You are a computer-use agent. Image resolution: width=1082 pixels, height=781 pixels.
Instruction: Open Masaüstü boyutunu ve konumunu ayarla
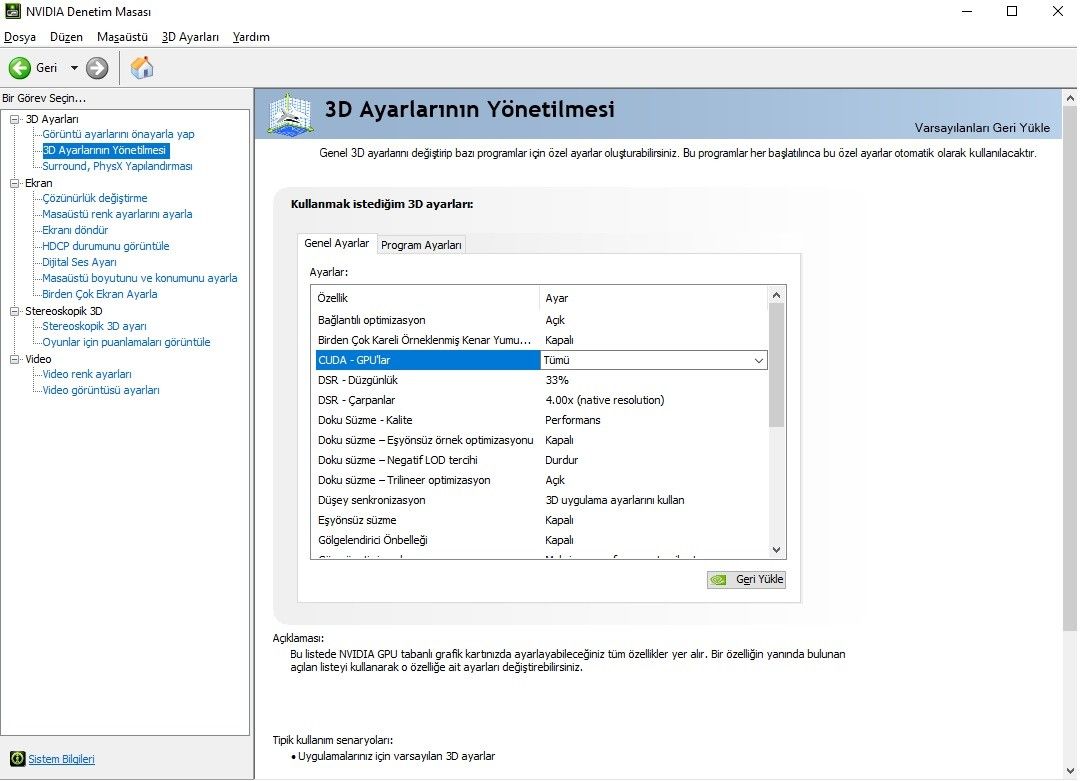point(139,278)
